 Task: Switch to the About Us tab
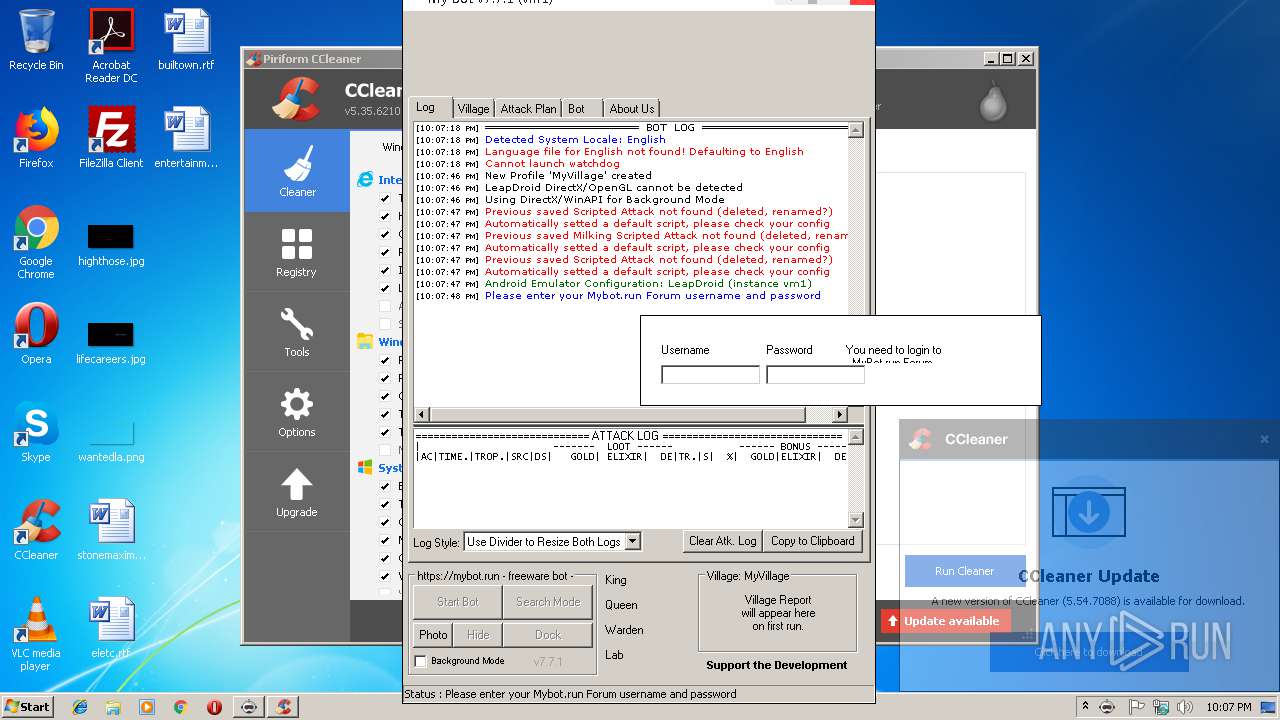pos(632,108)
